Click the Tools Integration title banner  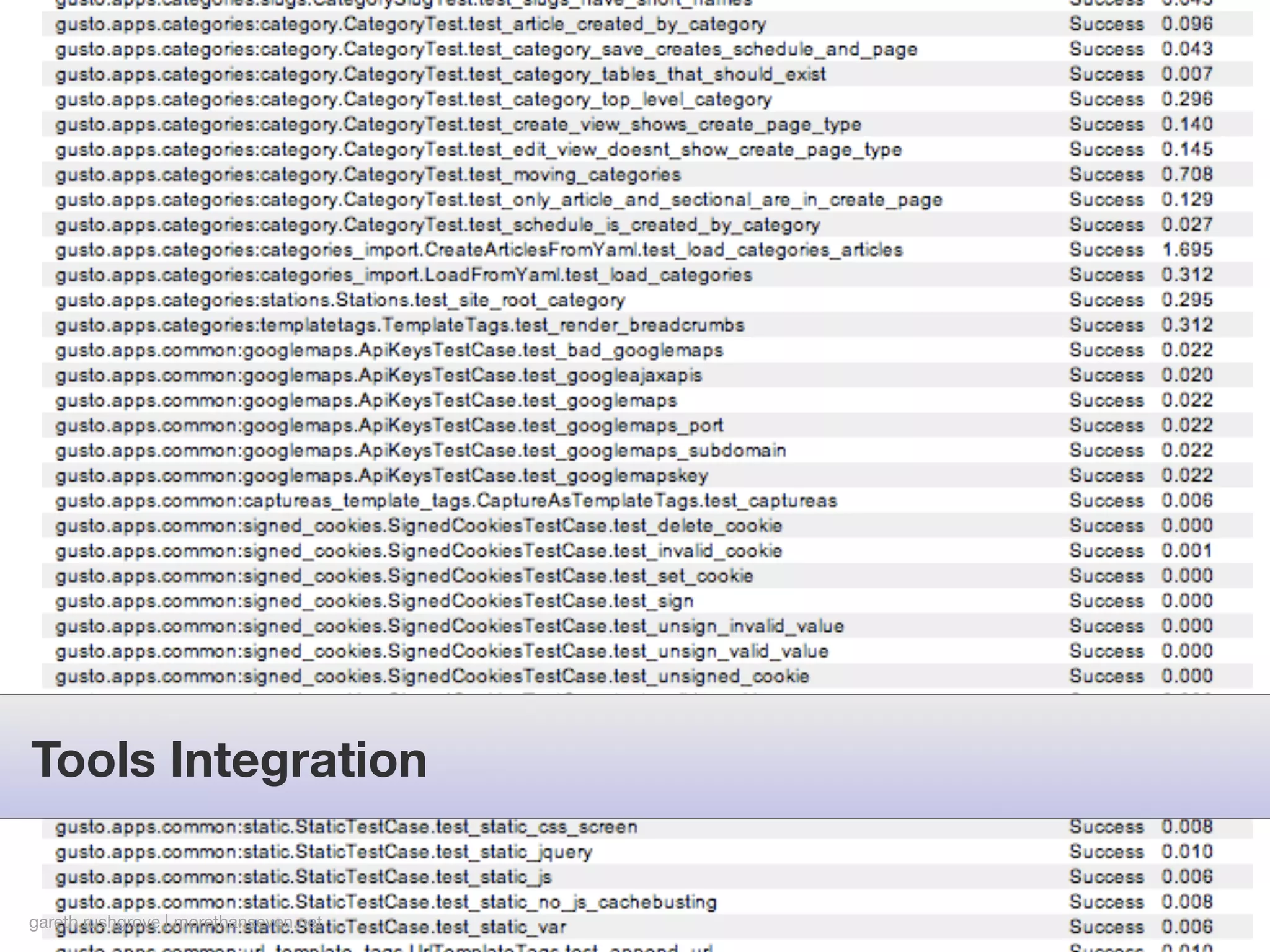[x=229, y=759]
